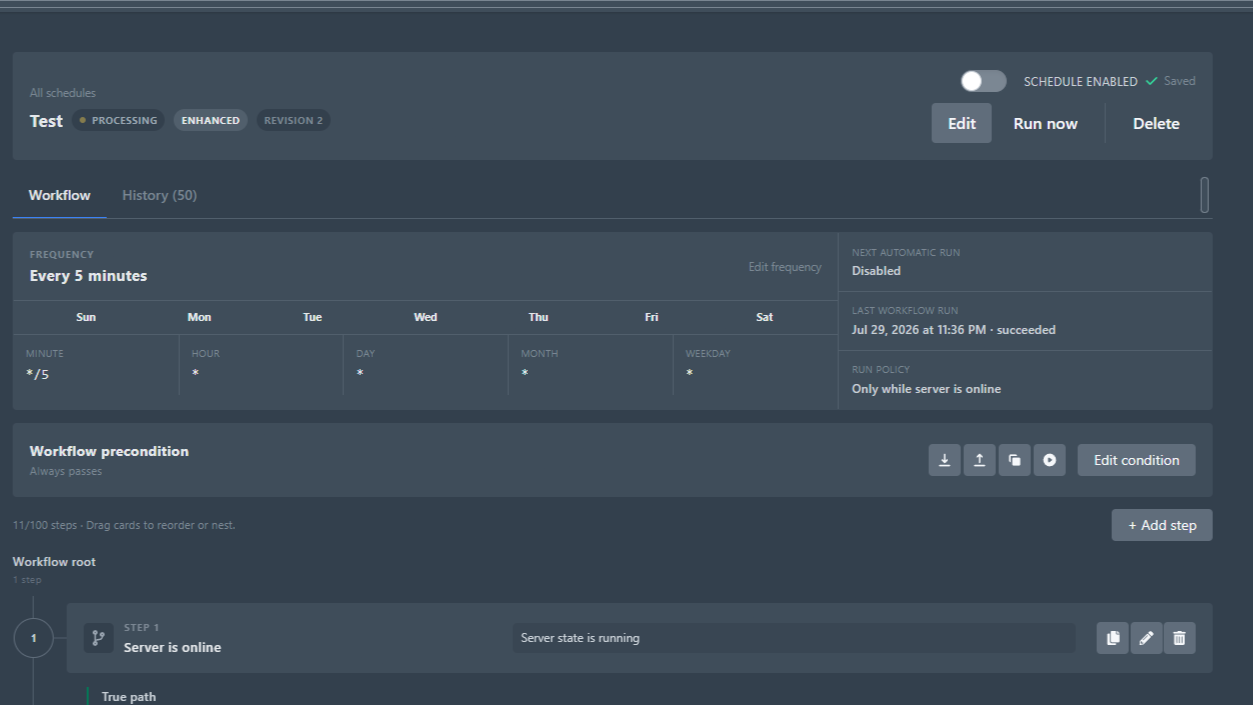1253x705 pixels.
Task: Test-run the workflow precondition play icon
Action: click(x=1049, y=460)
